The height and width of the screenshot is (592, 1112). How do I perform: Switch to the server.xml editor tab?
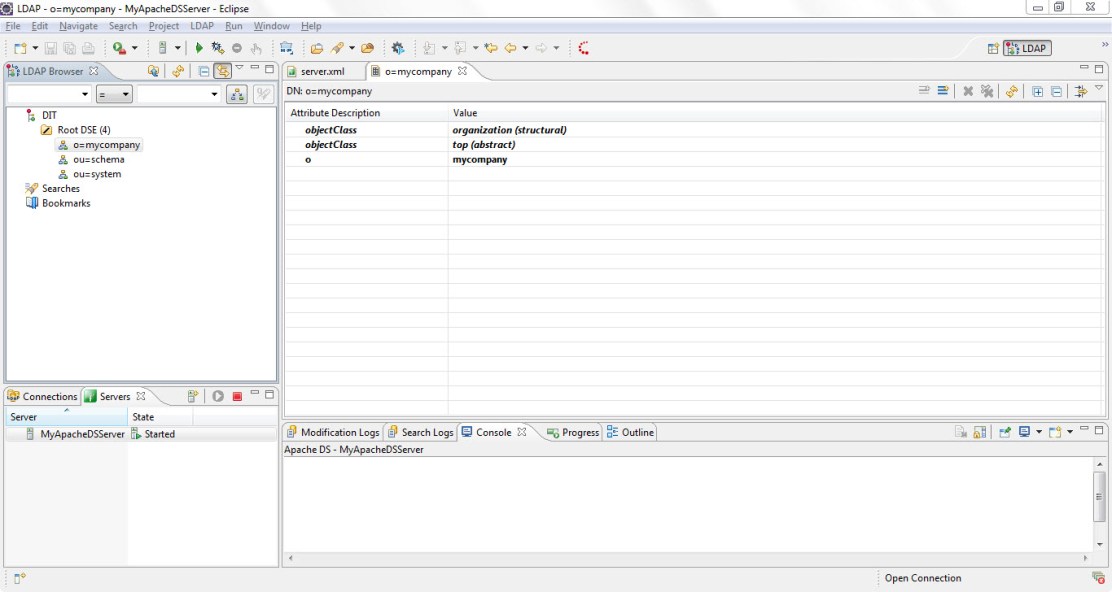coord(321,71)
